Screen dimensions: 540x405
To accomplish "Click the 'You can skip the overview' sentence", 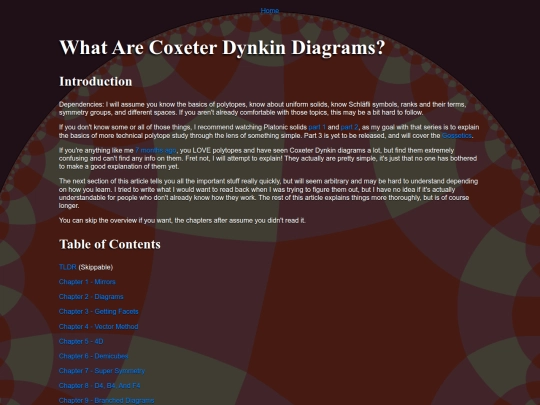I will click(182, 220).
